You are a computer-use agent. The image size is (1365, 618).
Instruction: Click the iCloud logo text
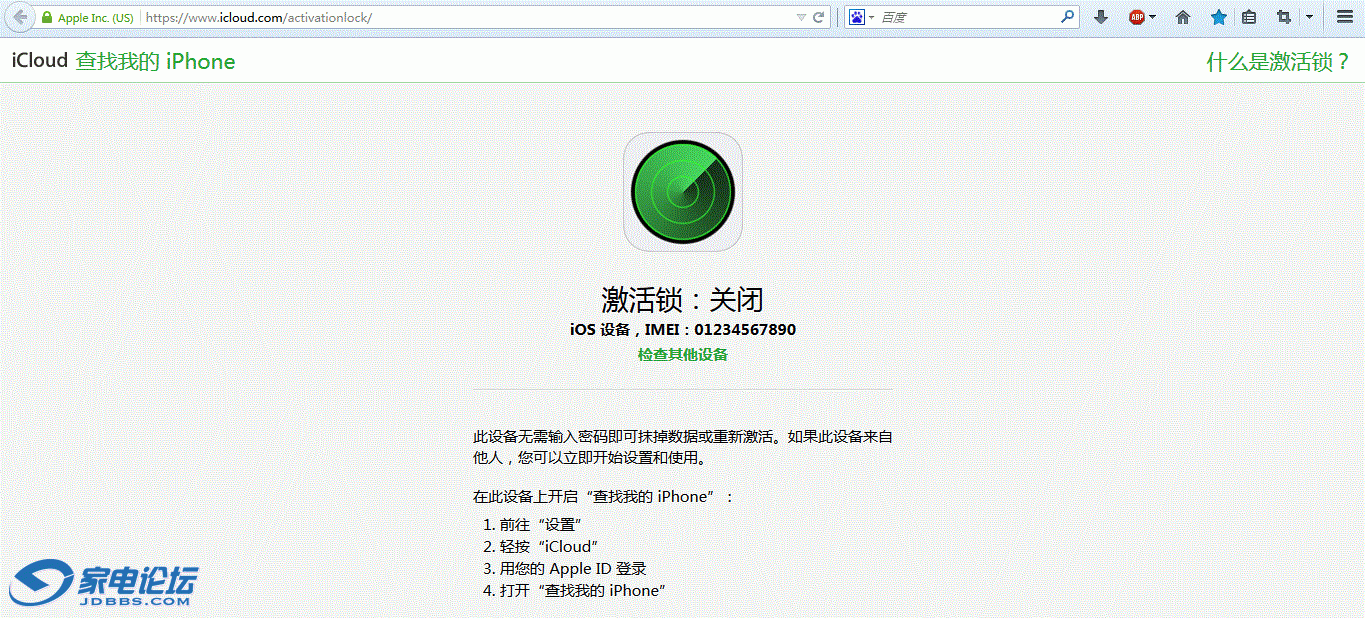[x=39, y=61]
